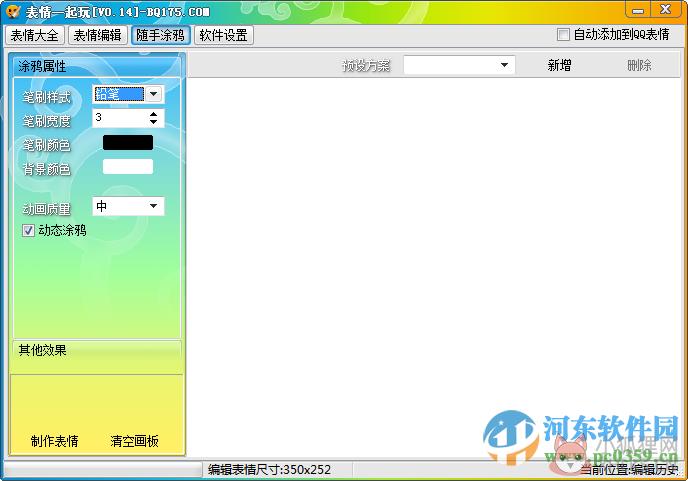Click the 编辑表情尺寸:350x252 status text
Image resolution: width=688 pixels, height=481 pixels.
click(x=269, y=470)
